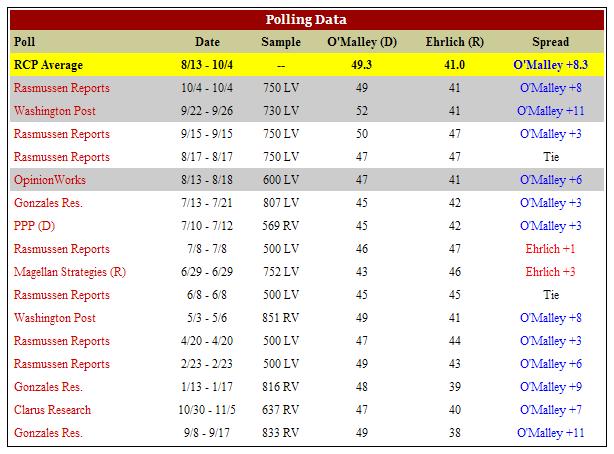614x454 pixels.
Task: Click the Rasmussen Reports 8/17 poll link
Action: (x=61, y=157)
